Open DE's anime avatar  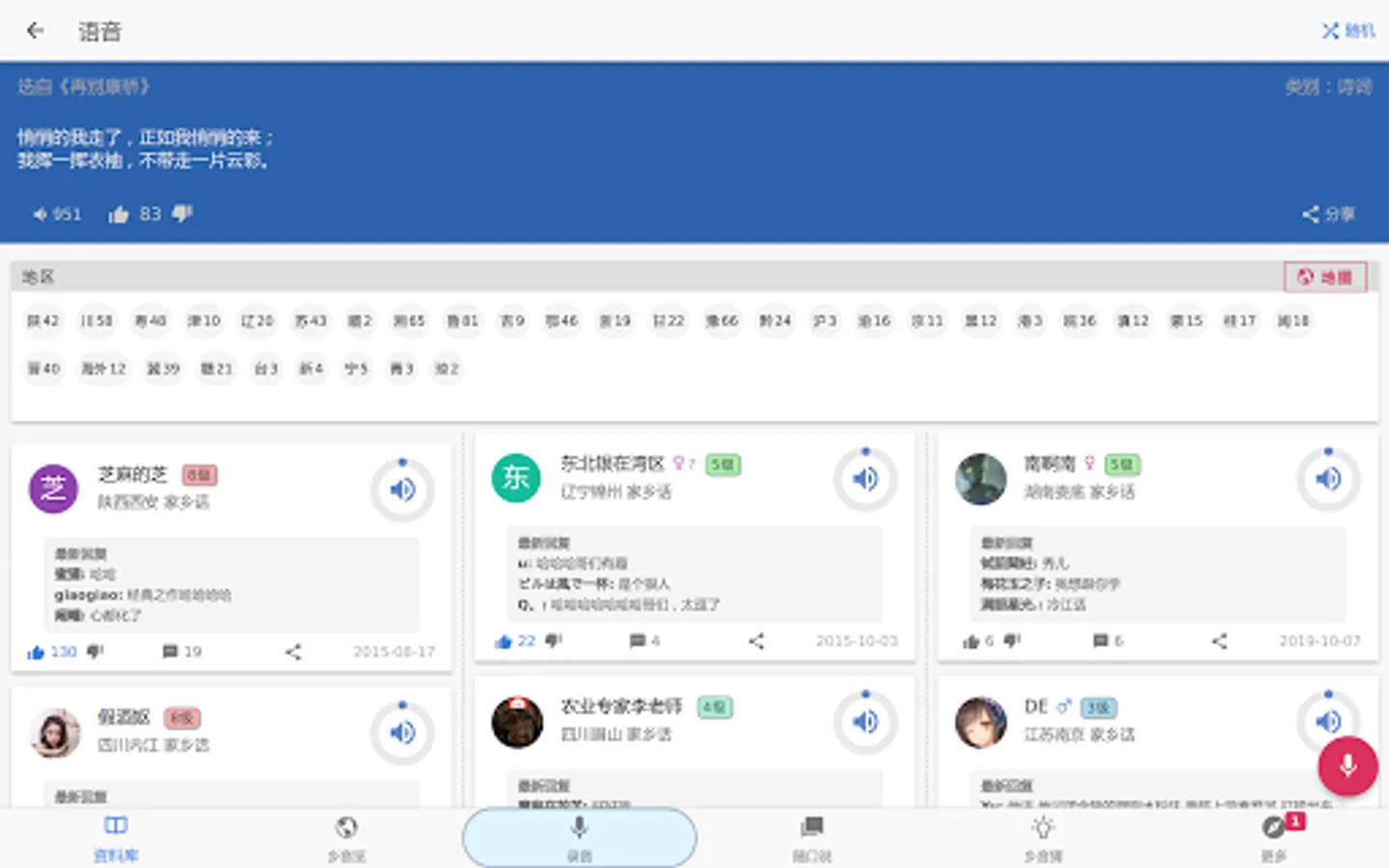(980, 721)
